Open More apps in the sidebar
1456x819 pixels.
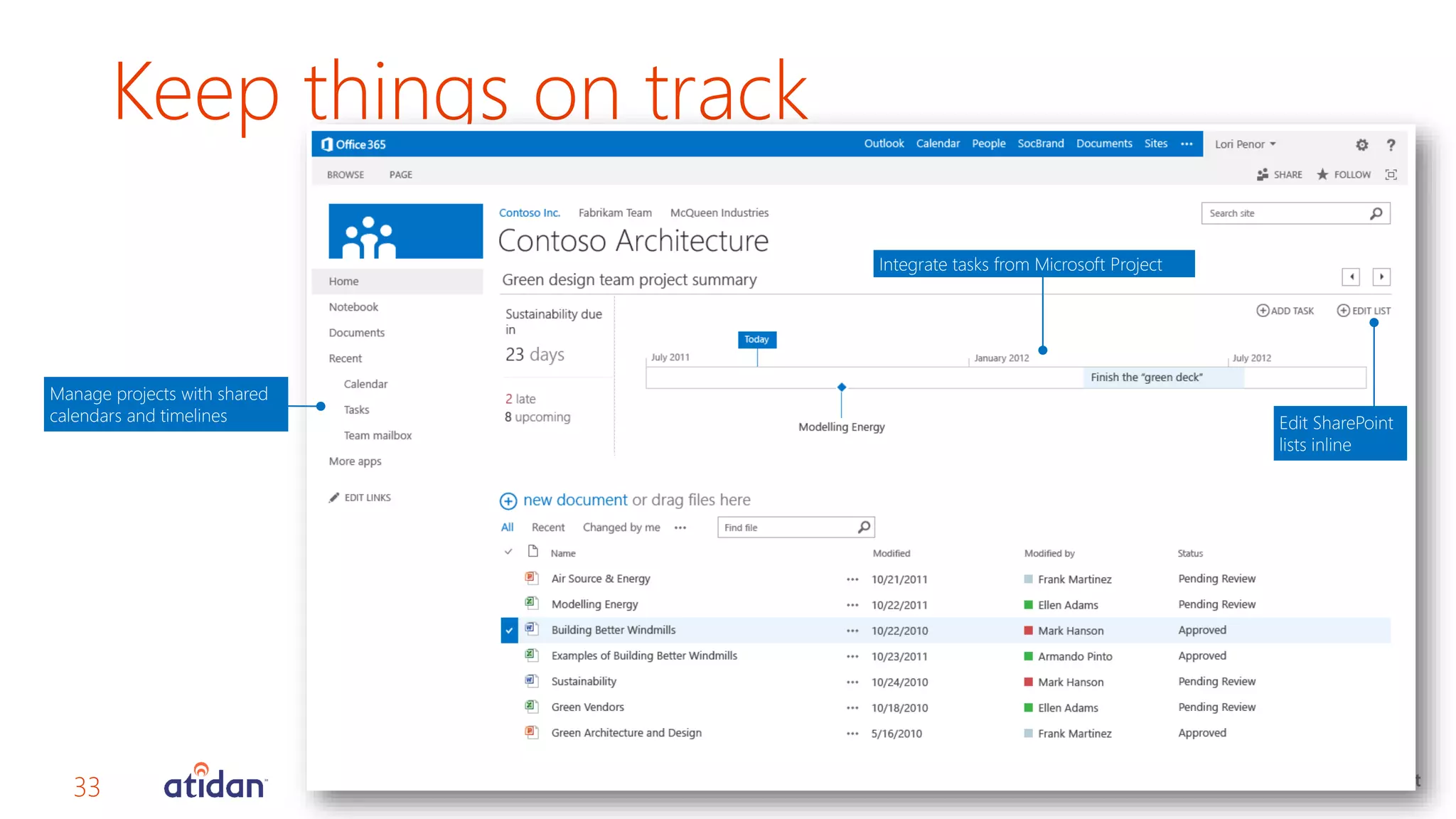click(x=355, y=461)
